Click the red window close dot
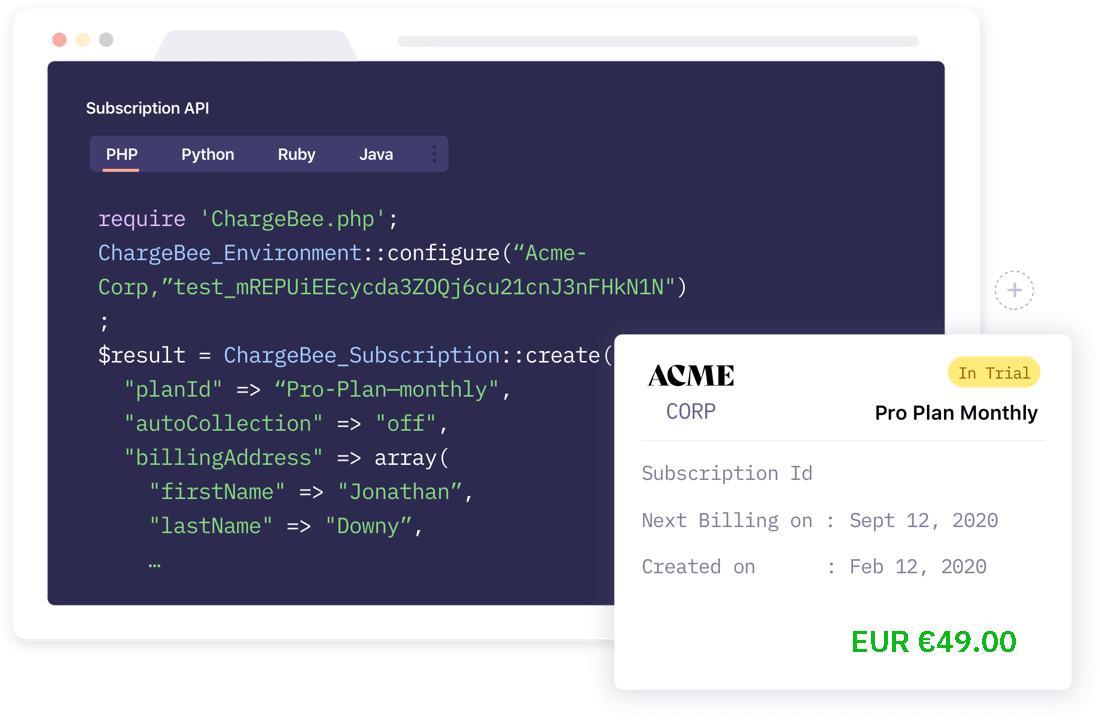 [60, 40]
